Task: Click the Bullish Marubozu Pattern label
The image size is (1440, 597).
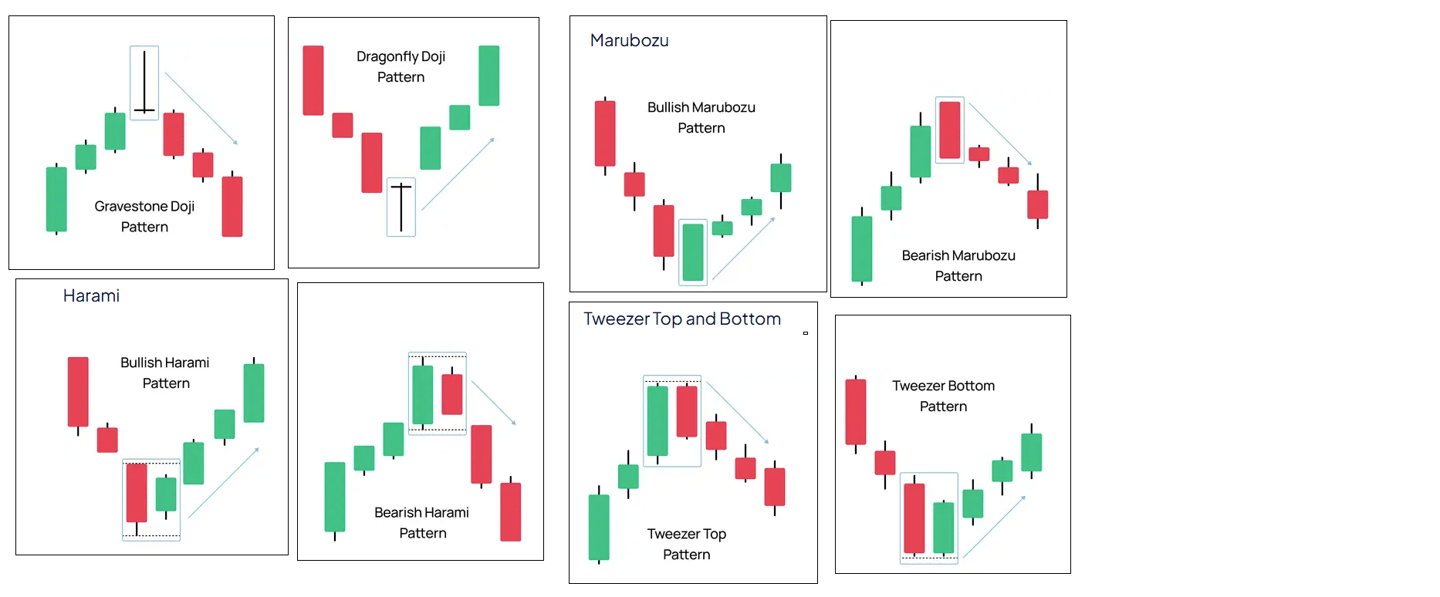Action: coord(701,117)
